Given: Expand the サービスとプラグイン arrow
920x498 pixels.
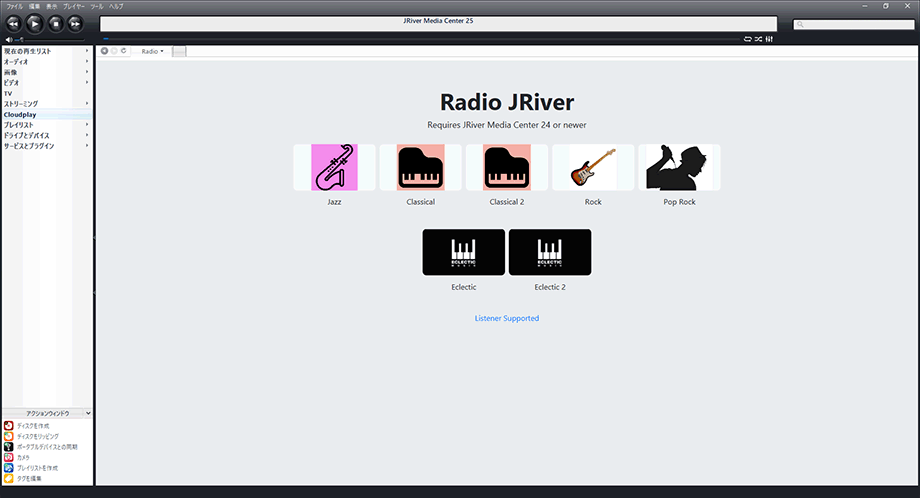Looking at the screenshot, I should (87, 146).
